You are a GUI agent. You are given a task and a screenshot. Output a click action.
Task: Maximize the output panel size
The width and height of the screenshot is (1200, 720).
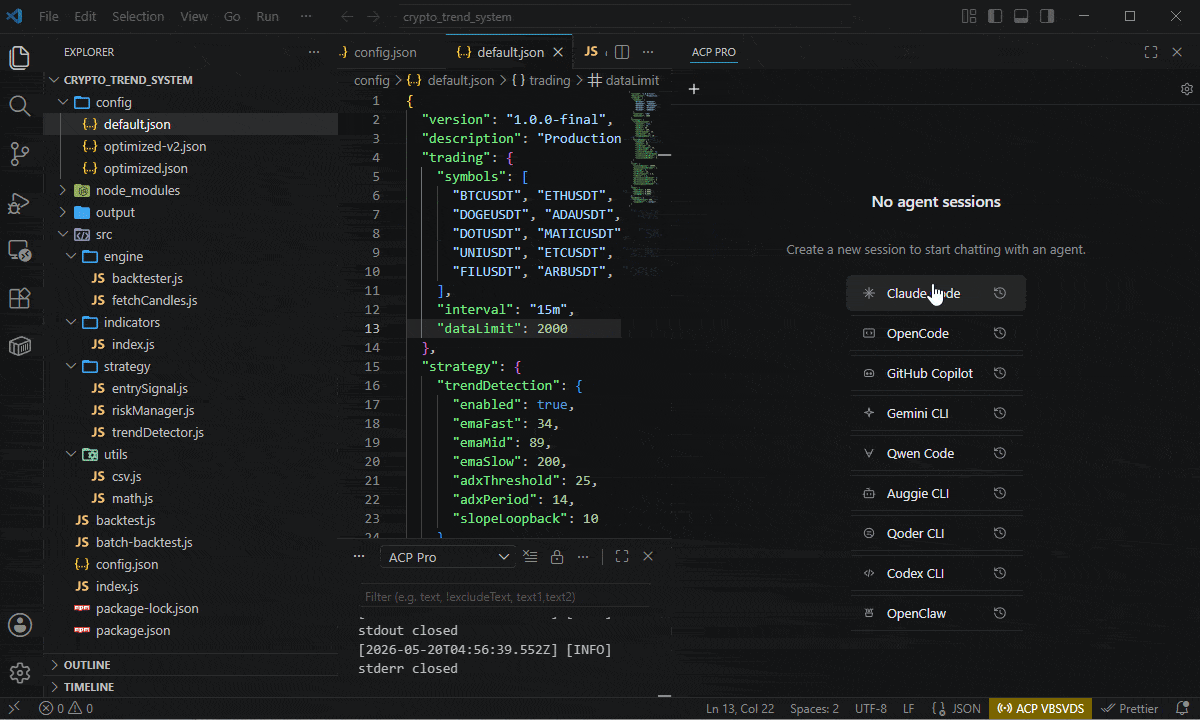621,557
